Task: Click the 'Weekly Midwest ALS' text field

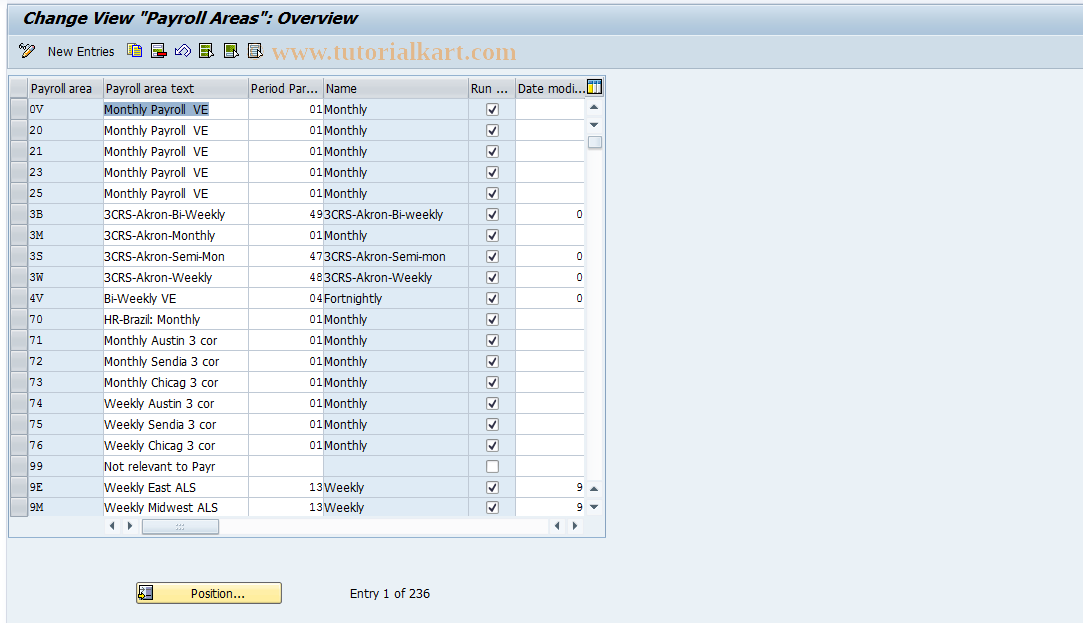Action: (175, 507)
